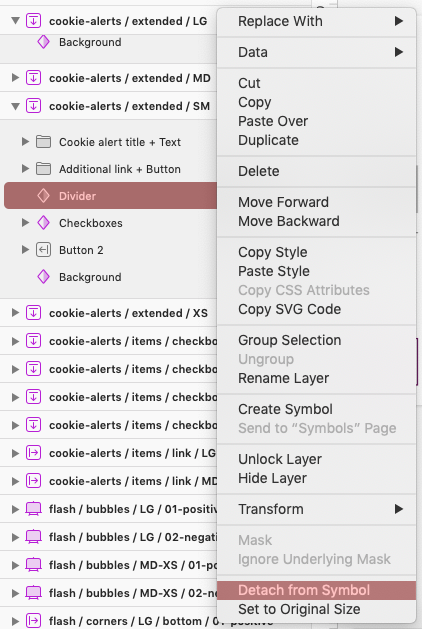The image size is (422, 629).
Task: Expand the Checkboxes layer
Action: [x=25, y=223]
